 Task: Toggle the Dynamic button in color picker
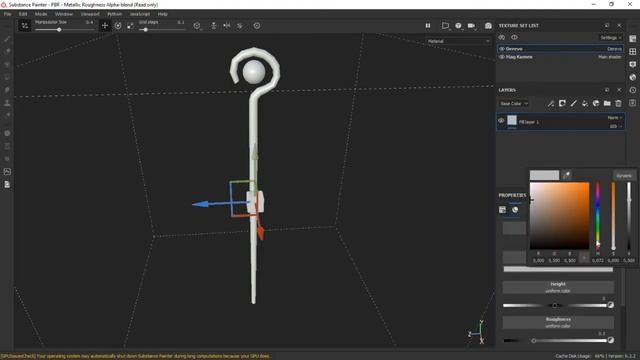[x=624, y=176]
